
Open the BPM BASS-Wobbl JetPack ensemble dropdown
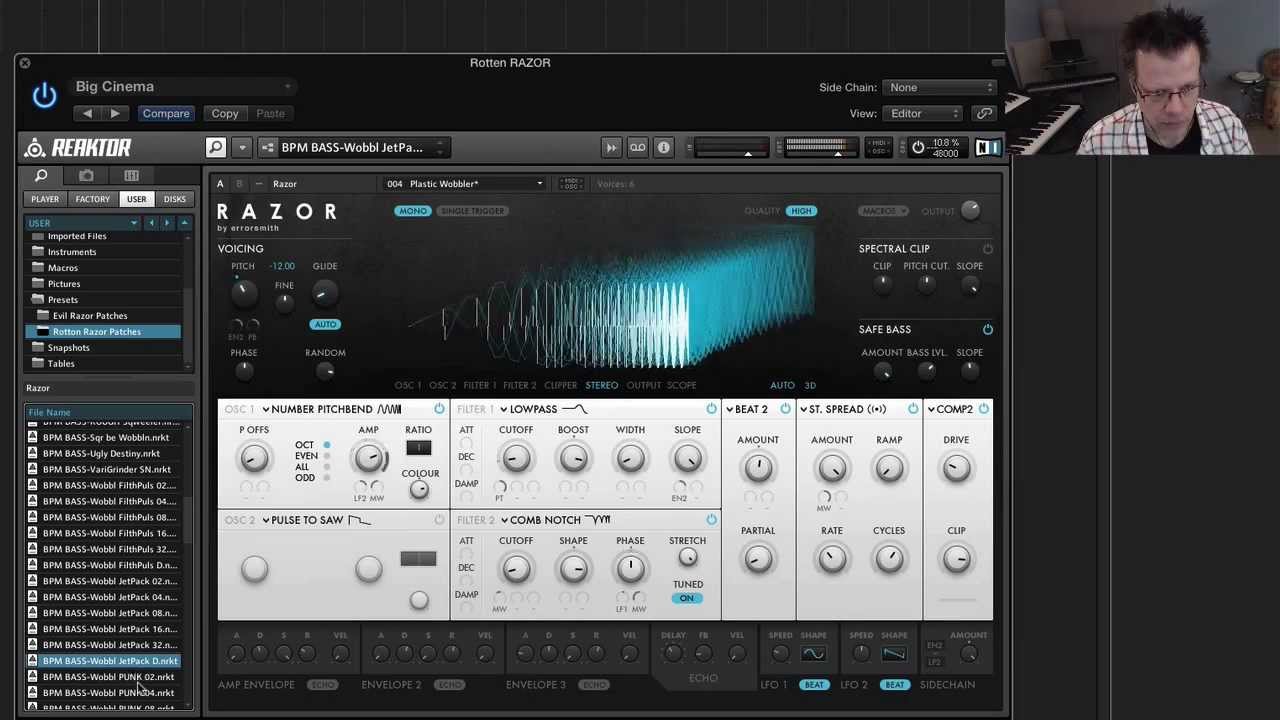pos(353,148)
